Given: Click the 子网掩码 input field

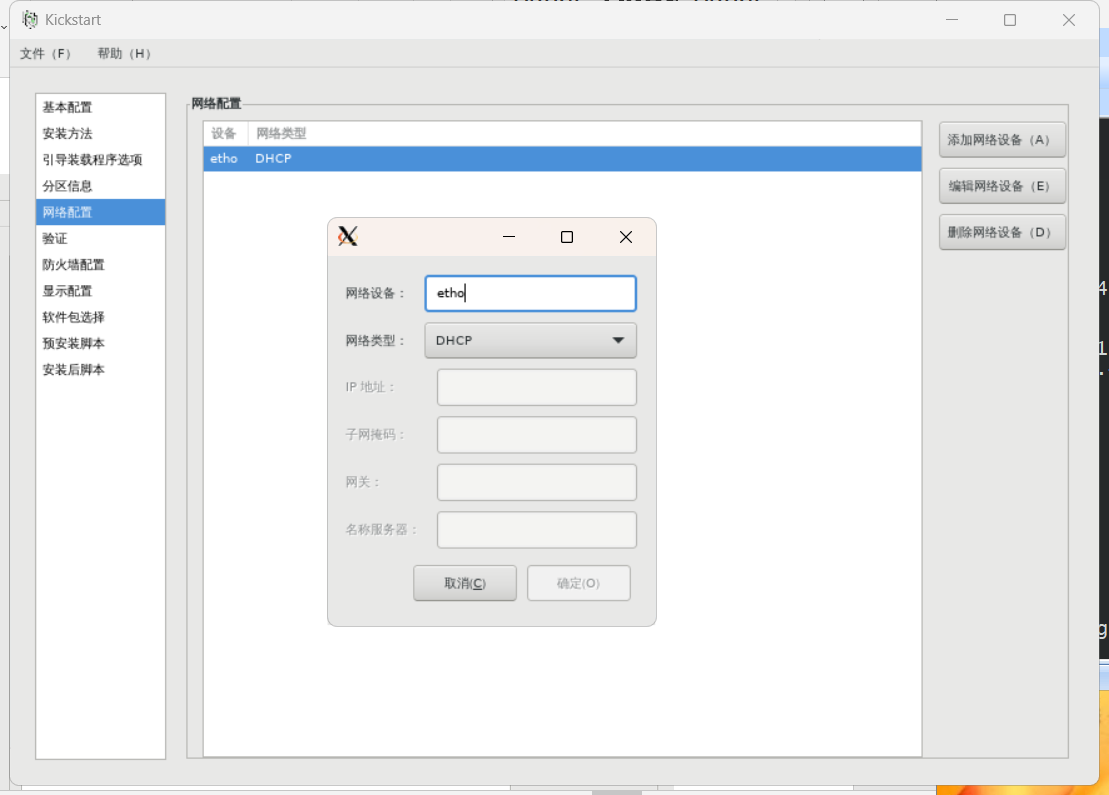Looking at the screenshot, I should (x=537, y=434).
